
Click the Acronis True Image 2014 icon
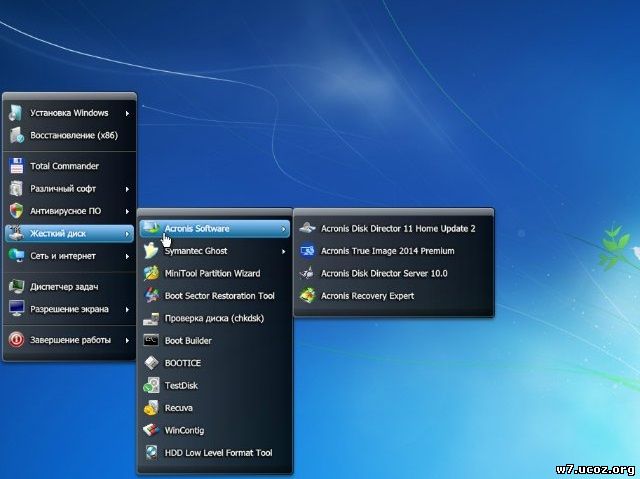click(307, 251)
